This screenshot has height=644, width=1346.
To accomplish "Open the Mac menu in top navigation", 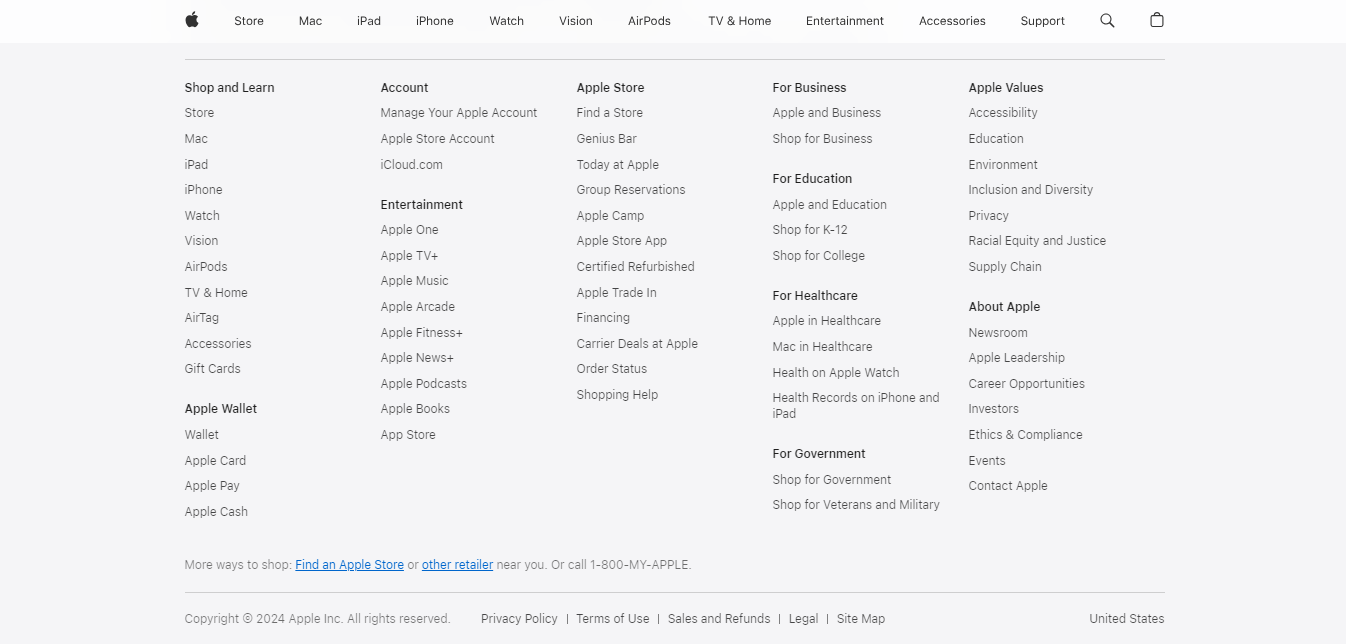I will pyautogui.click(x=311, y=21).
